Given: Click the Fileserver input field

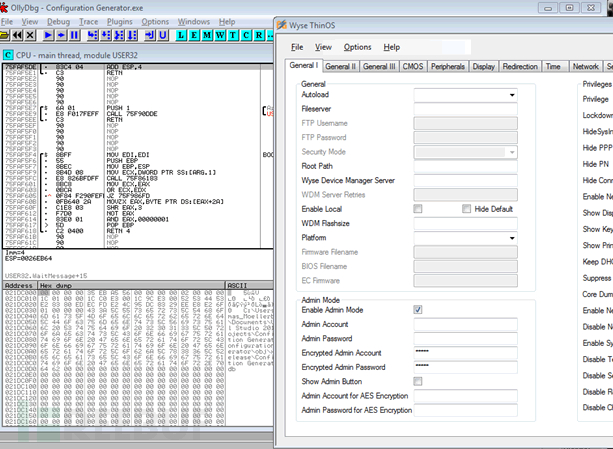Looking at the screenshot, I should coord(465,108).
